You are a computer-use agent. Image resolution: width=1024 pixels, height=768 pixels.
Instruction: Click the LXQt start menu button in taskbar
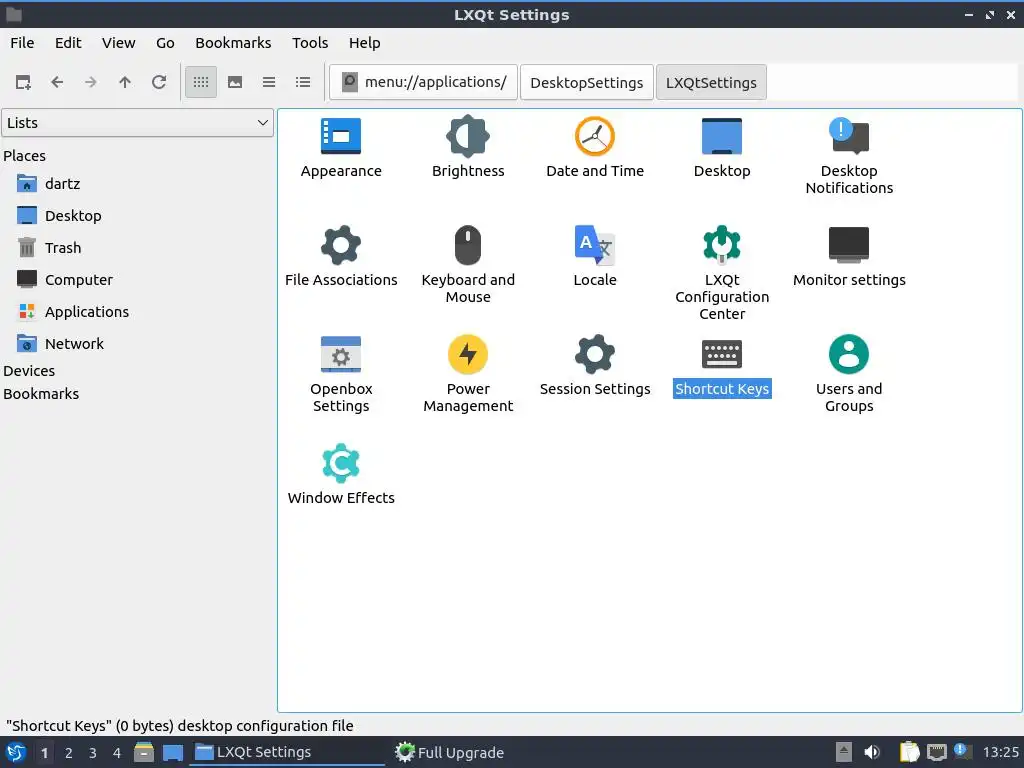[15, 752]
